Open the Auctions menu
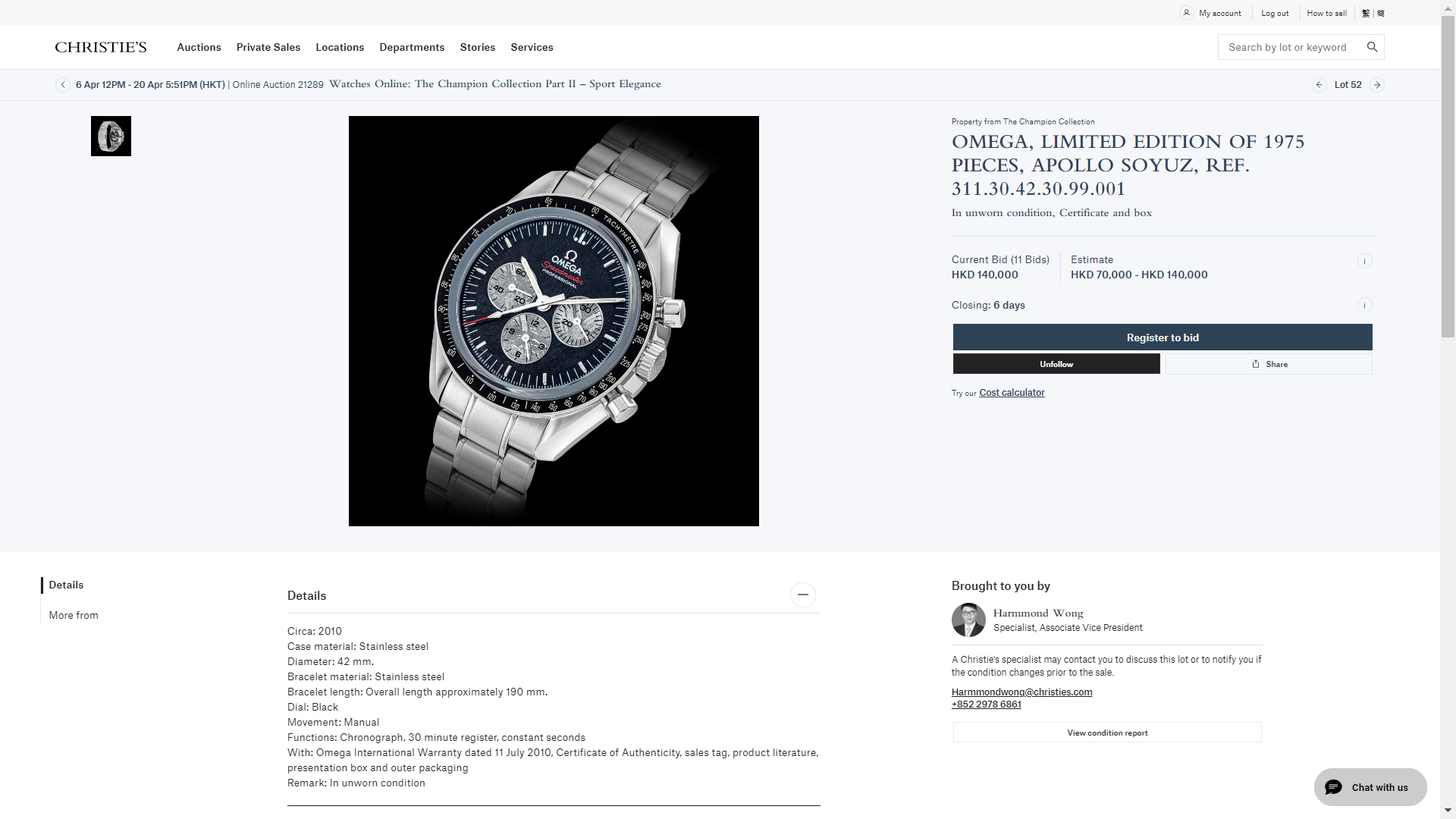 199,47
